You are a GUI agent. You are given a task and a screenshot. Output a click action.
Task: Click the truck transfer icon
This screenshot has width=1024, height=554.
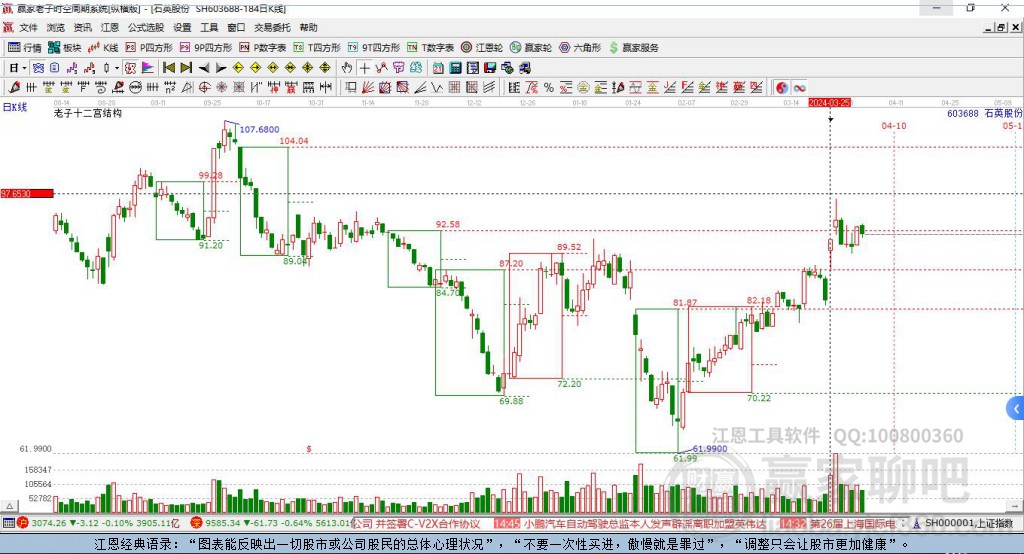click(x=524, y=68)
